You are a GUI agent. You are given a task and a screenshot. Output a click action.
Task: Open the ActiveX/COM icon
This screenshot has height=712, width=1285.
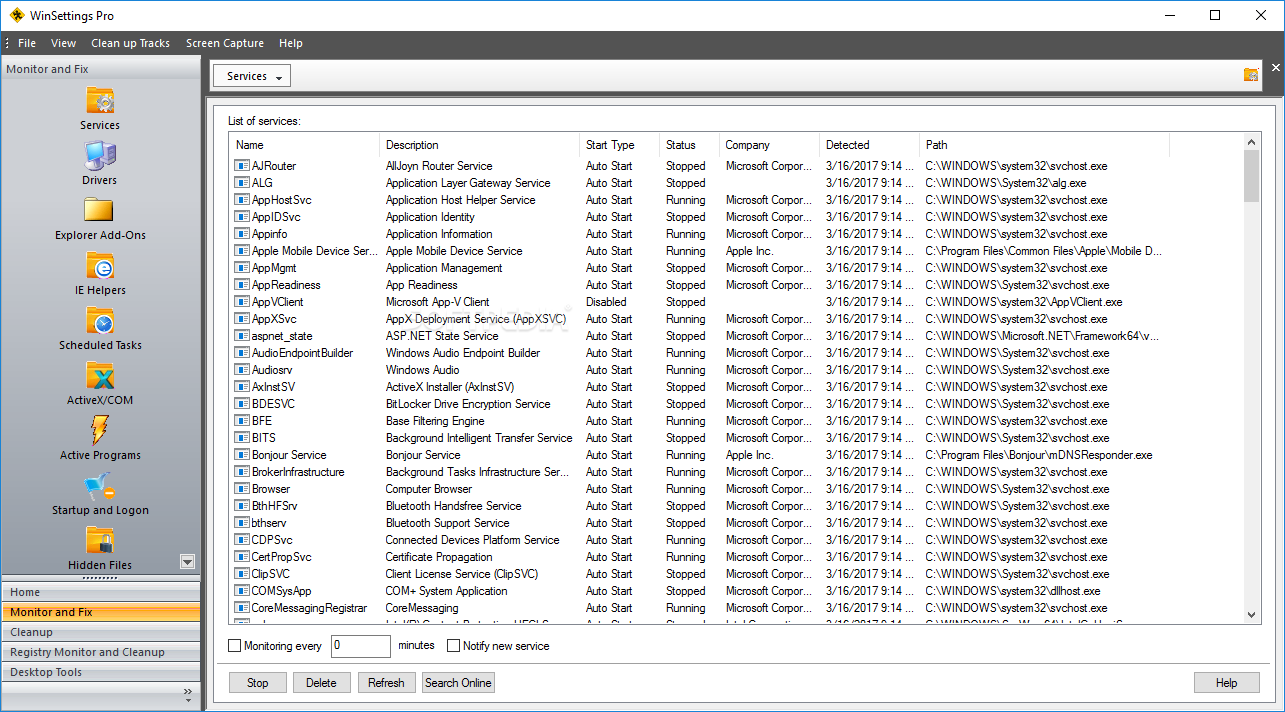[100, 376]
